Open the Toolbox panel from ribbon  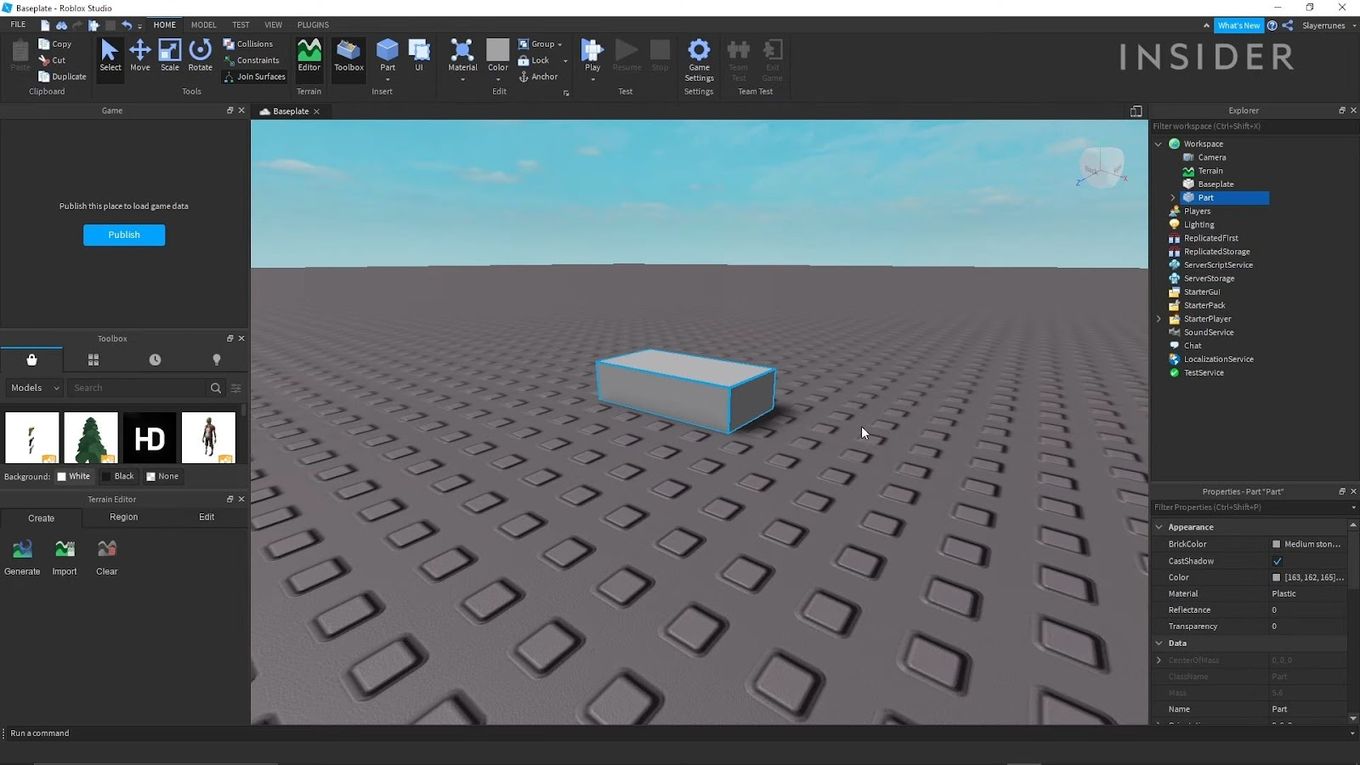349,55
